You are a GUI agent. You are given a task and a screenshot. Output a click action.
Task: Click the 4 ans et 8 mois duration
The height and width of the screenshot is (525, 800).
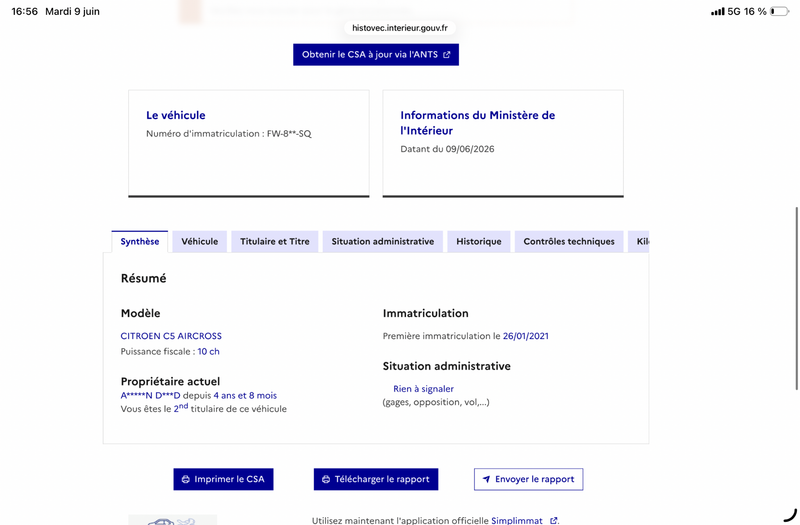click(x=245, y=395)
